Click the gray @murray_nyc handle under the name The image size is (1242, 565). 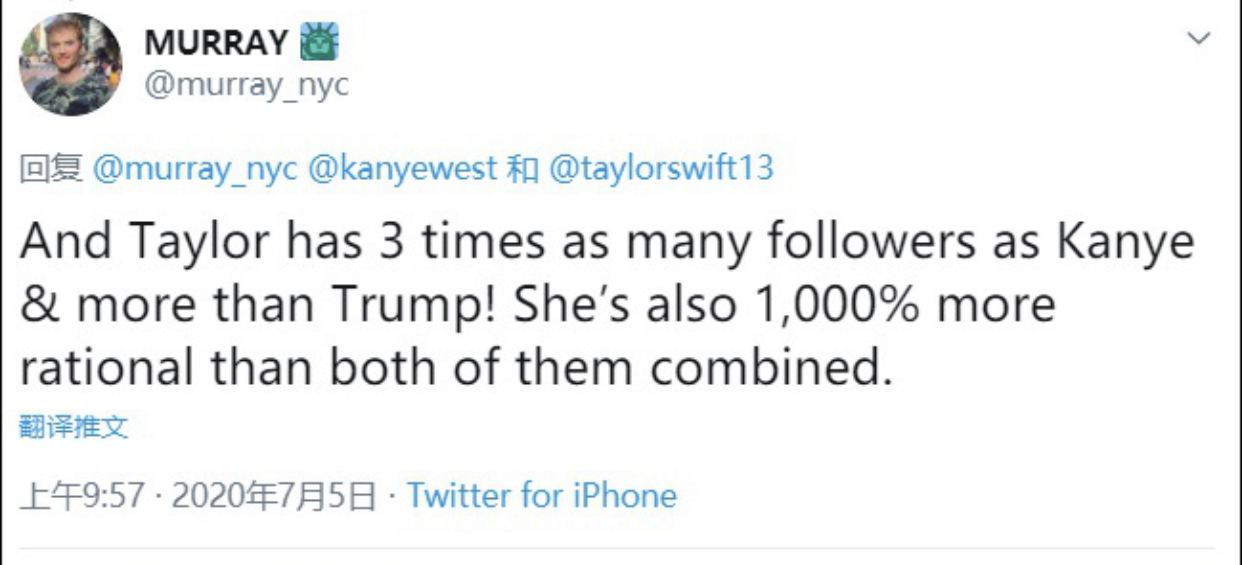coord(247,85)
